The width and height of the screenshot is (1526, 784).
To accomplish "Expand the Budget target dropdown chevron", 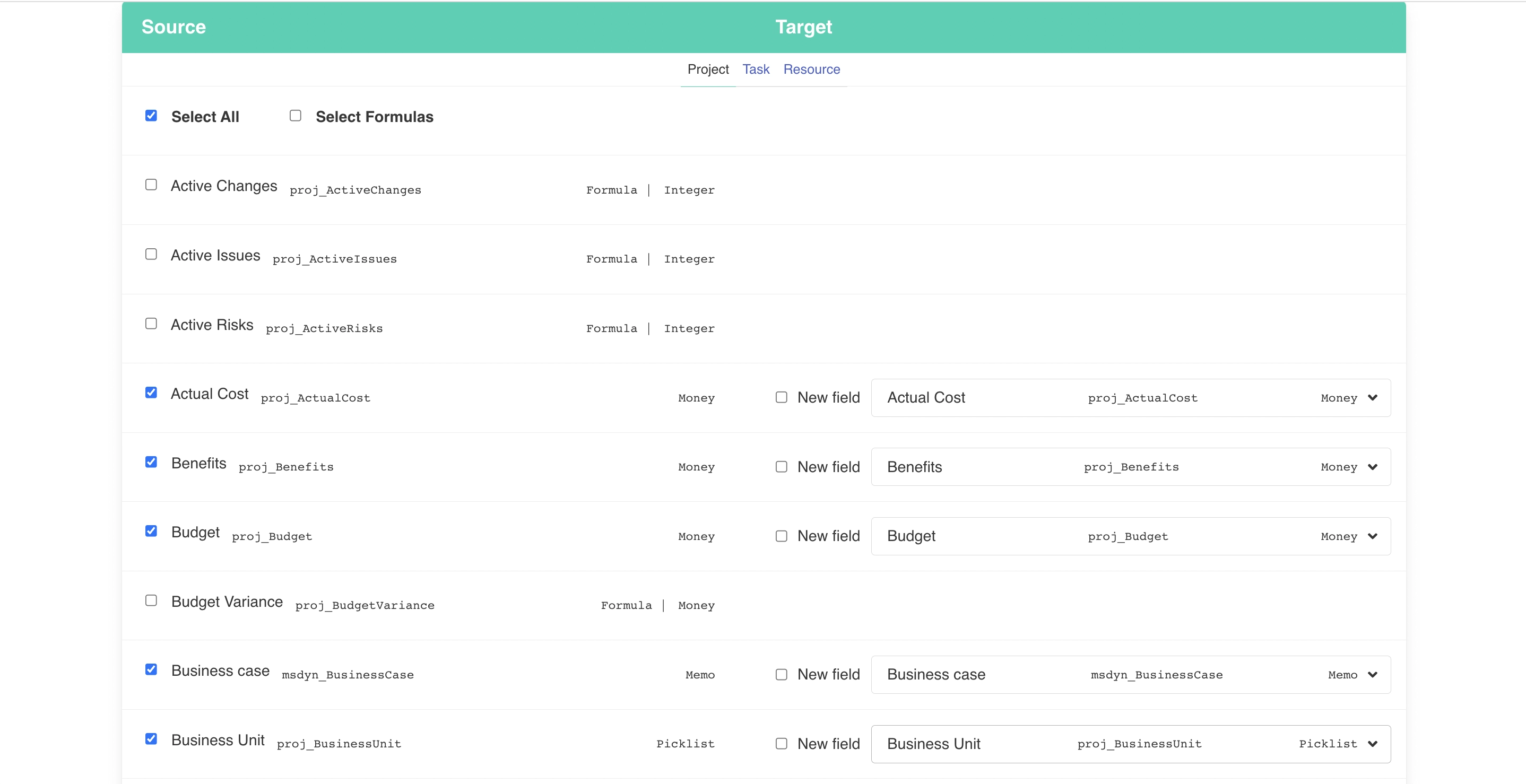I will point(1372,536).
